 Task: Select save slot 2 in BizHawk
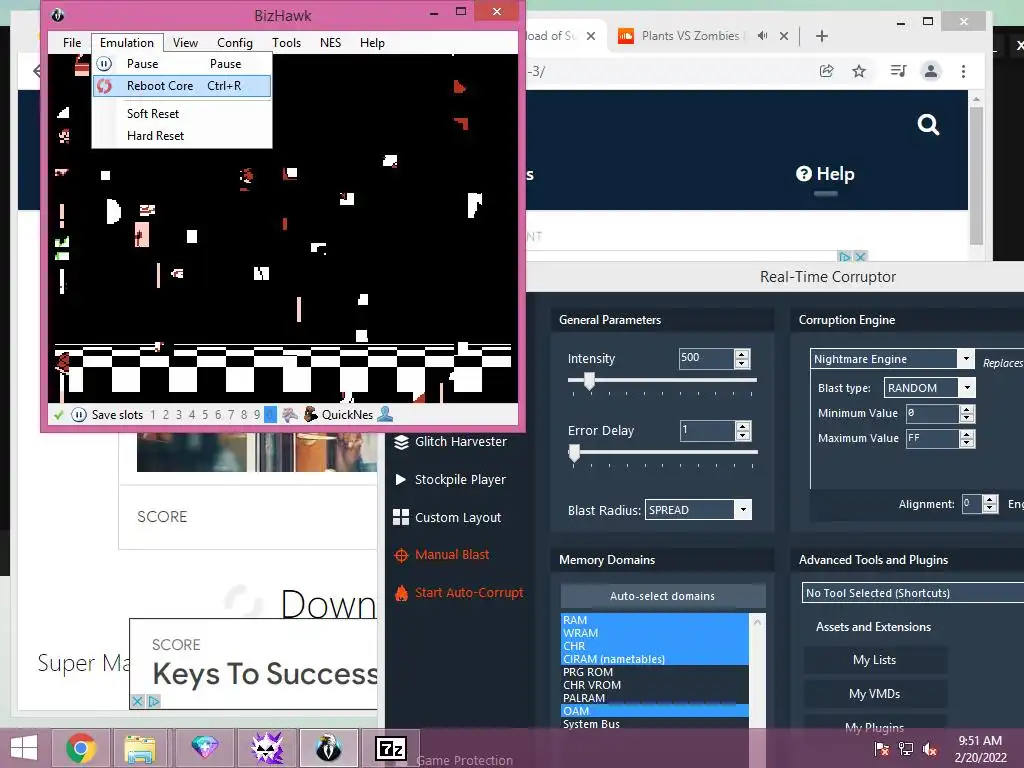point(166,415)
